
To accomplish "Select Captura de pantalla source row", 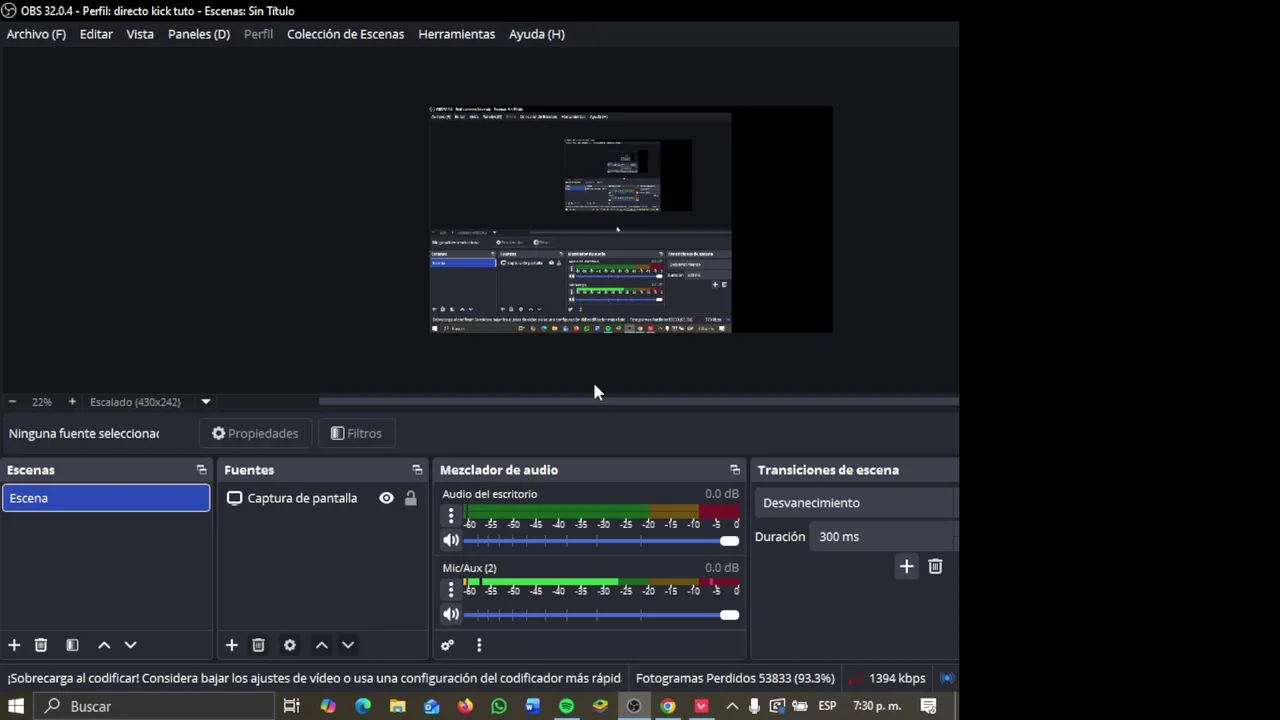I will pos(322,498).
